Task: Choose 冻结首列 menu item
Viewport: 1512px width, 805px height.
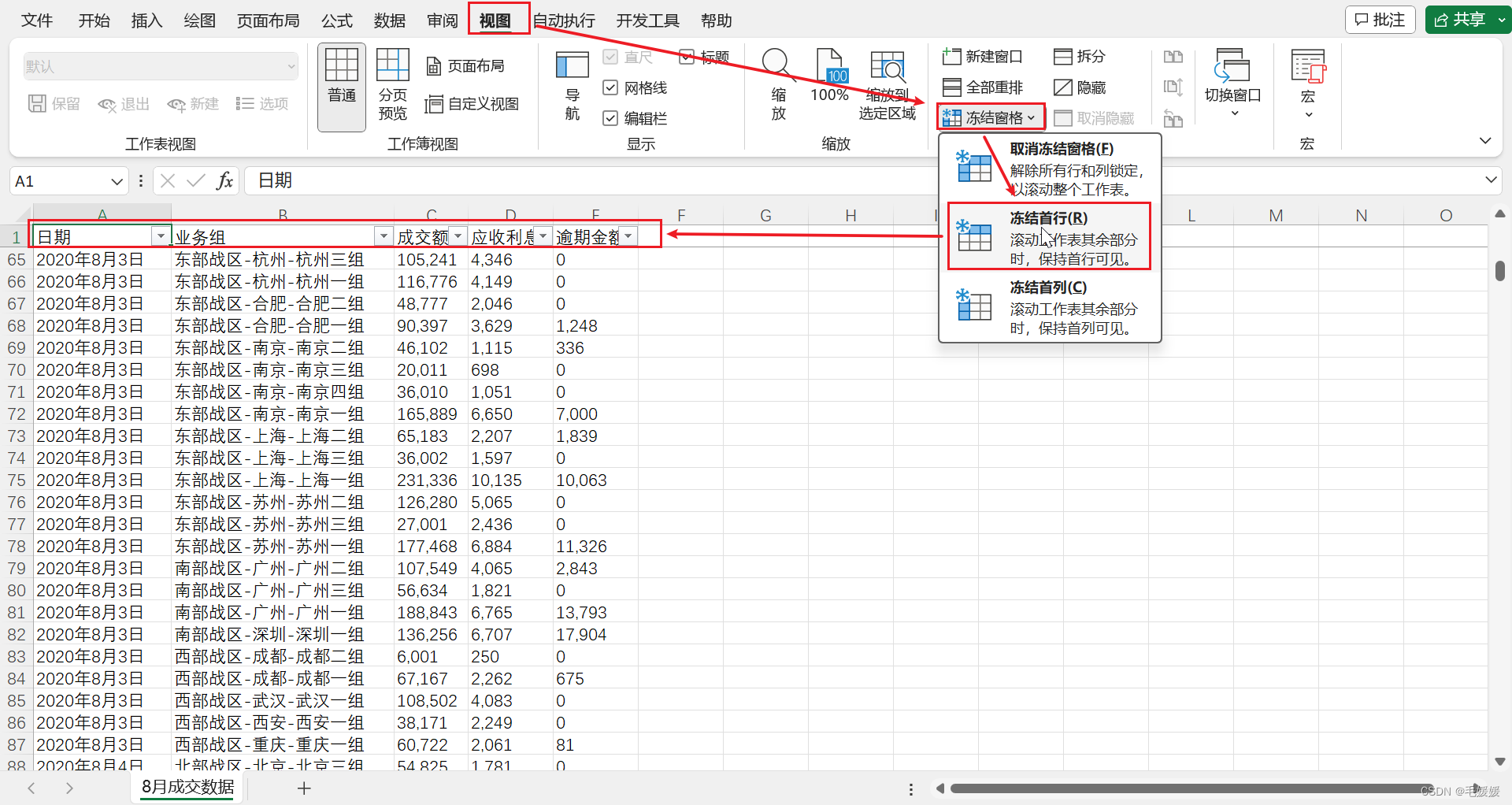Action: pyautogui.click(x=1050, y=307)
